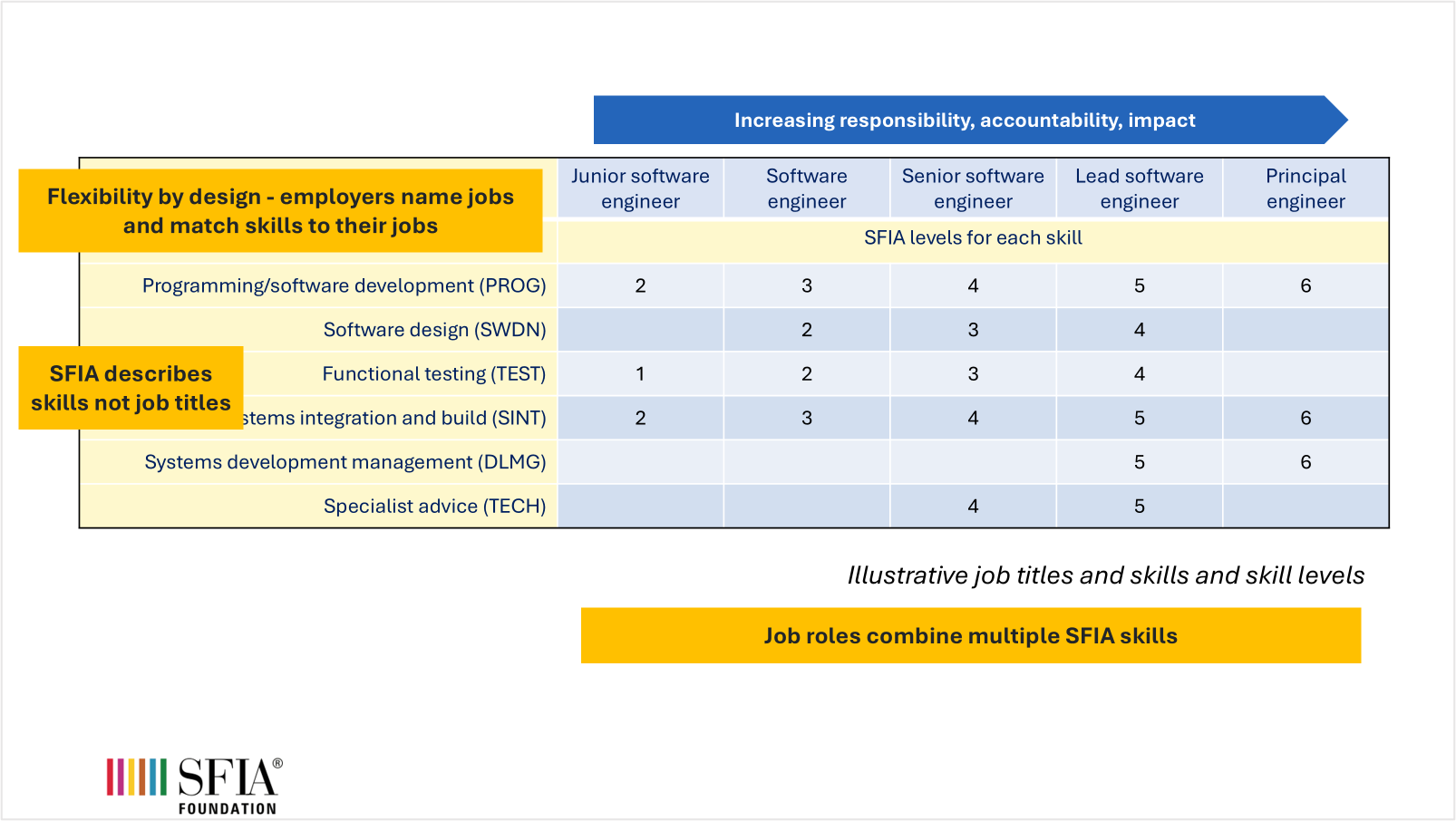Click the registered trademark symbol beside SFIA
This screenshot has width=1456, height=821.
tap(278, 763)
